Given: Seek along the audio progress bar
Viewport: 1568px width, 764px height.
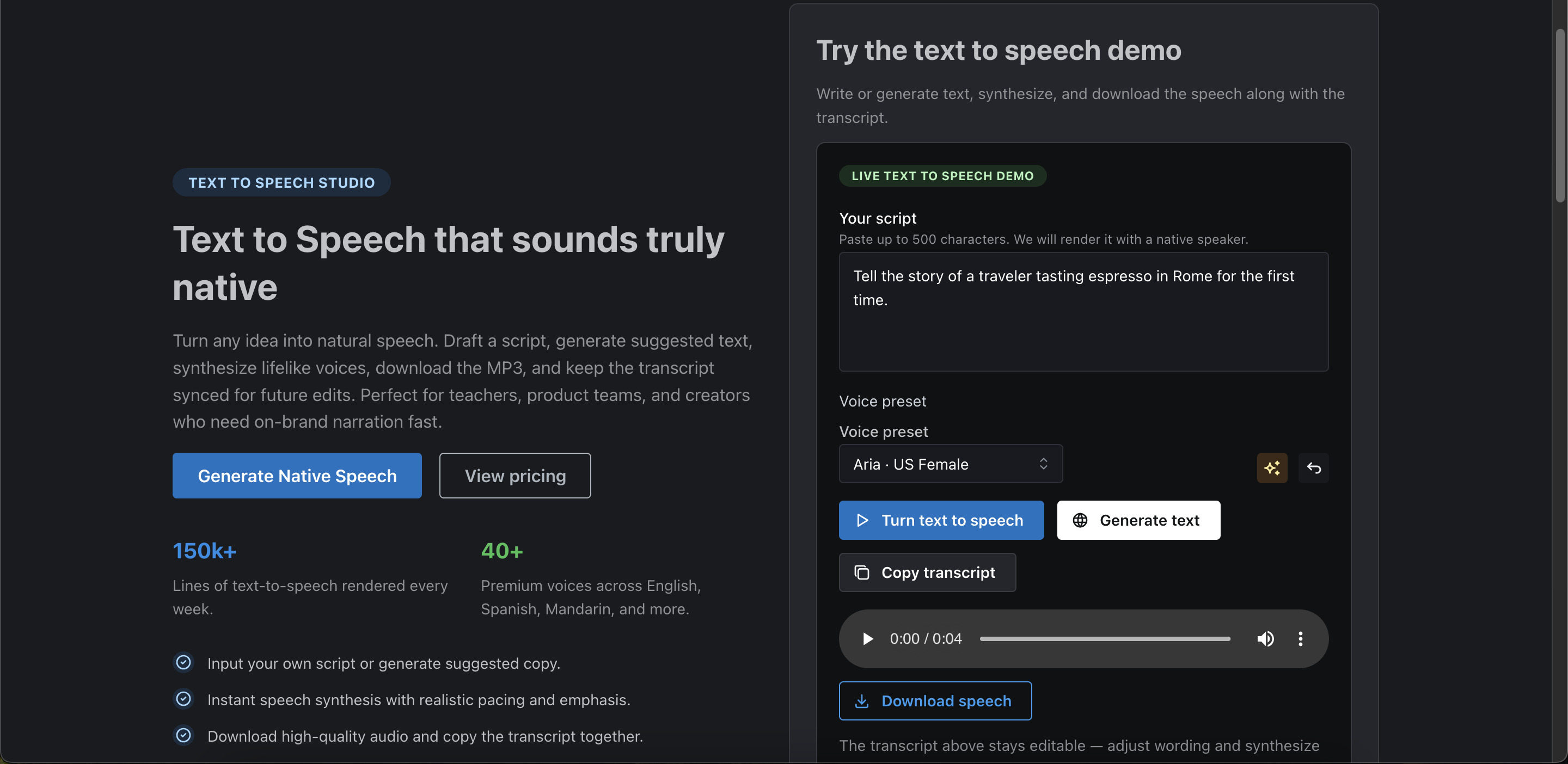Looking at the screenshot, I should (x=1104, y=639).
